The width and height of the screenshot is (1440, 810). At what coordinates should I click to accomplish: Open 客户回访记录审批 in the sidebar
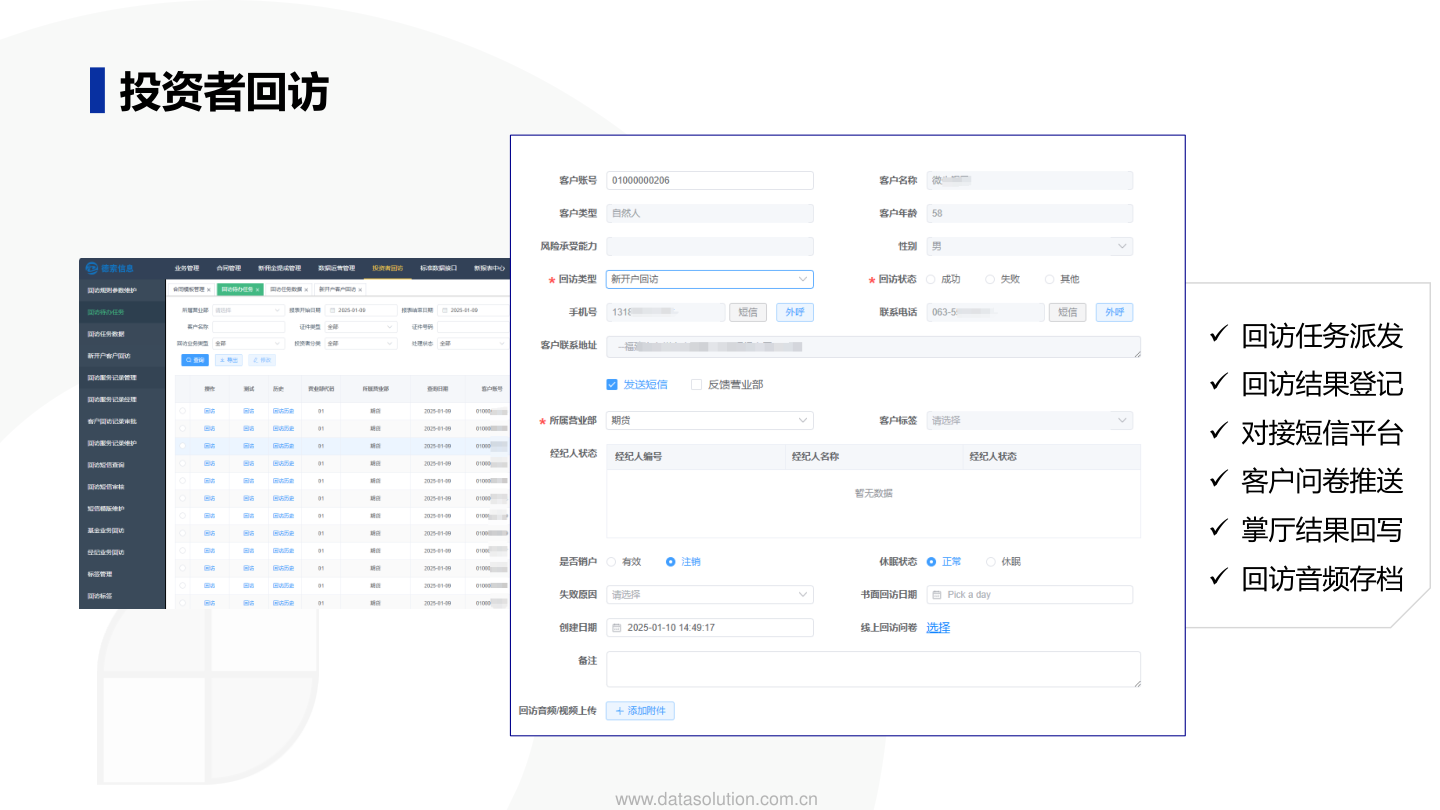tap(122, 422)
